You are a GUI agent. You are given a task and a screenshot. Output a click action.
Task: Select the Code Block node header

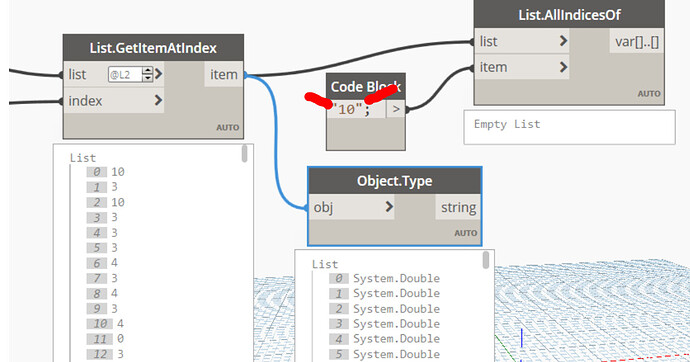366,87
